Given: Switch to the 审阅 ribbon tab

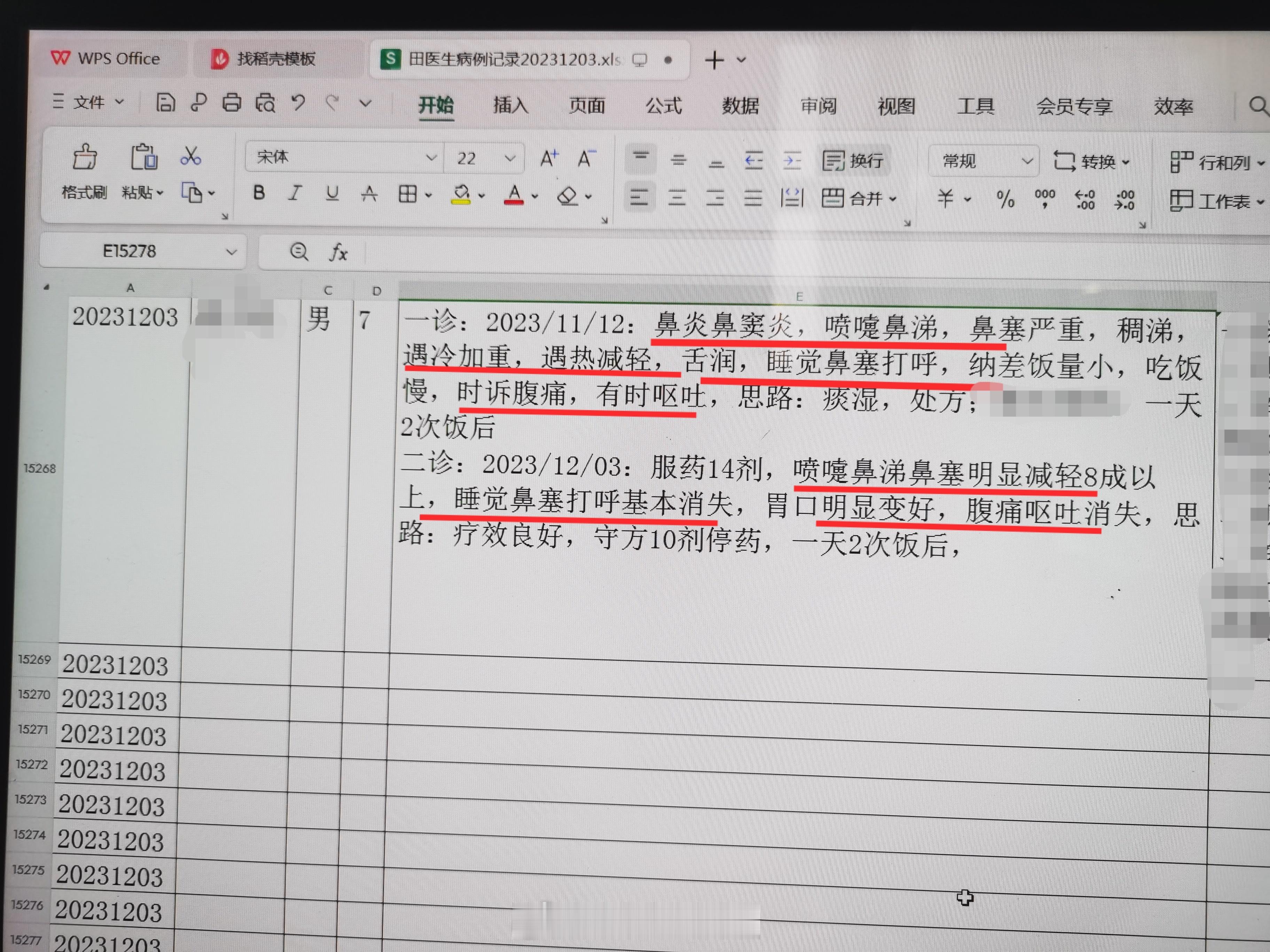Looking at the screenshot, I should (819, 106).
